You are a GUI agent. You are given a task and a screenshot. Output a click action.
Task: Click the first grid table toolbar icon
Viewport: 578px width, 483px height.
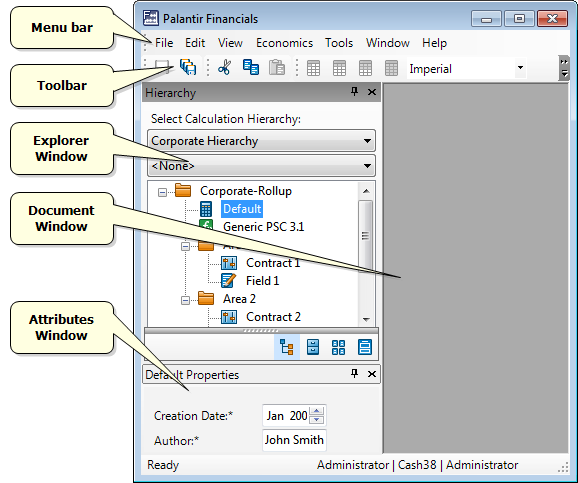[x=313, y=68]
